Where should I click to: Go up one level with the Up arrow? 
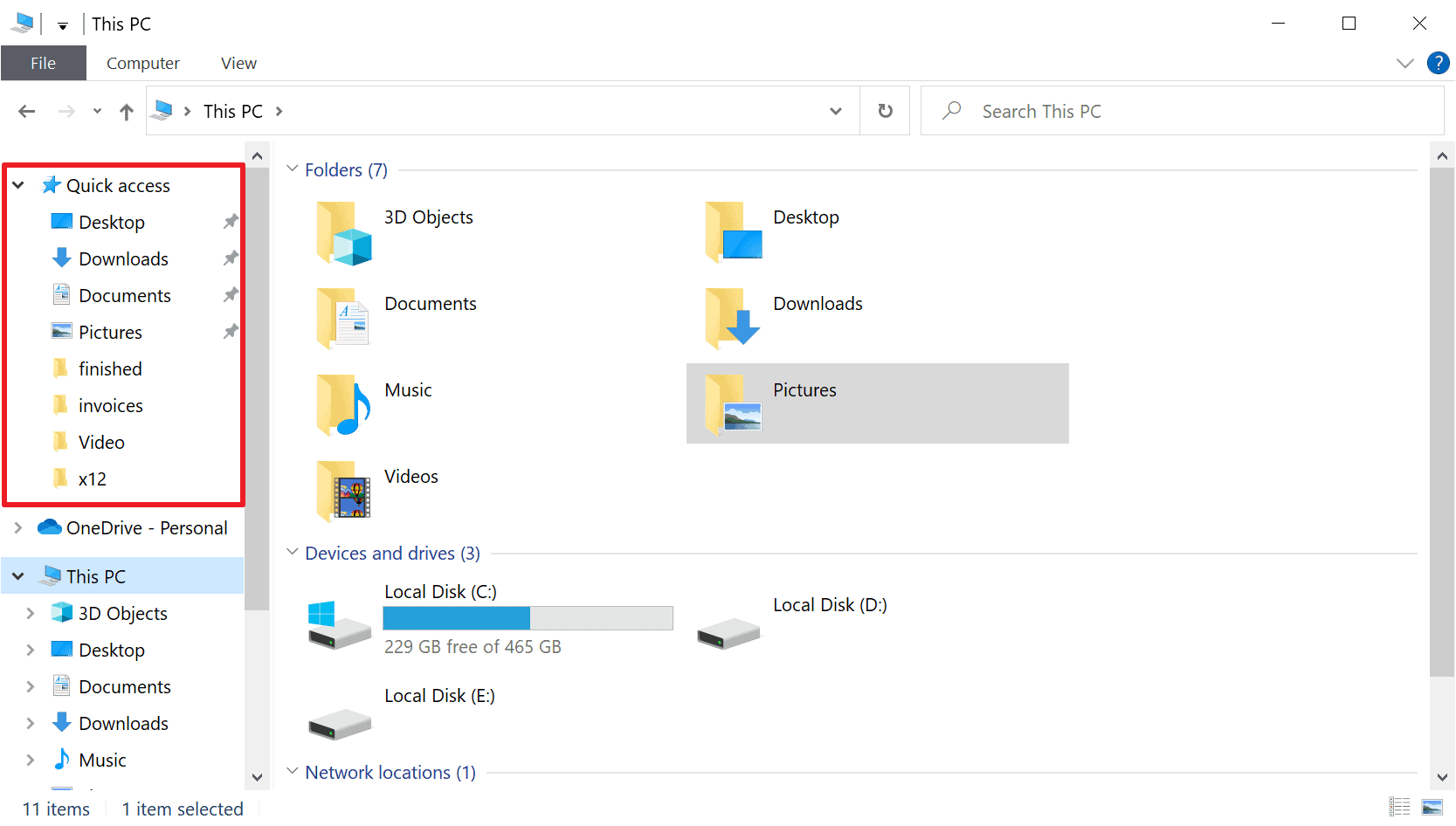[126, 111]
